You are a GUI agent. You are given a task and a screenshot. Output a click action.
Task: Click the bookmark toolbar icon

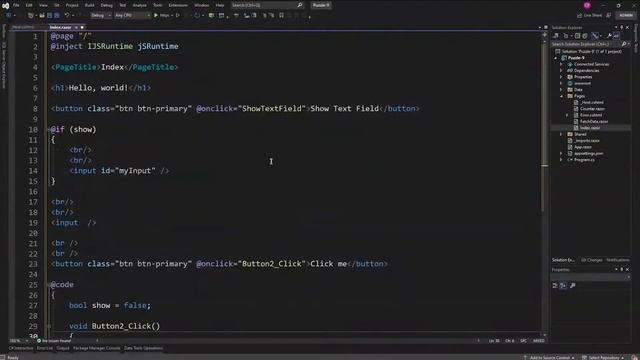[281, 16]
